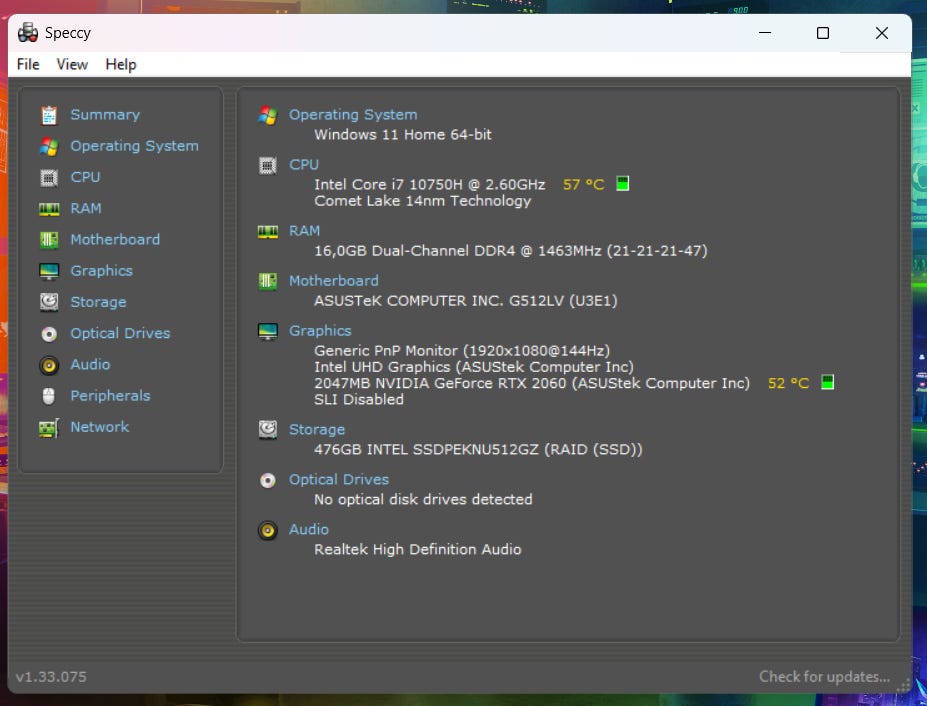
Task: Click Intel UHD Graphics text line
Action: (x=474, y=367)
